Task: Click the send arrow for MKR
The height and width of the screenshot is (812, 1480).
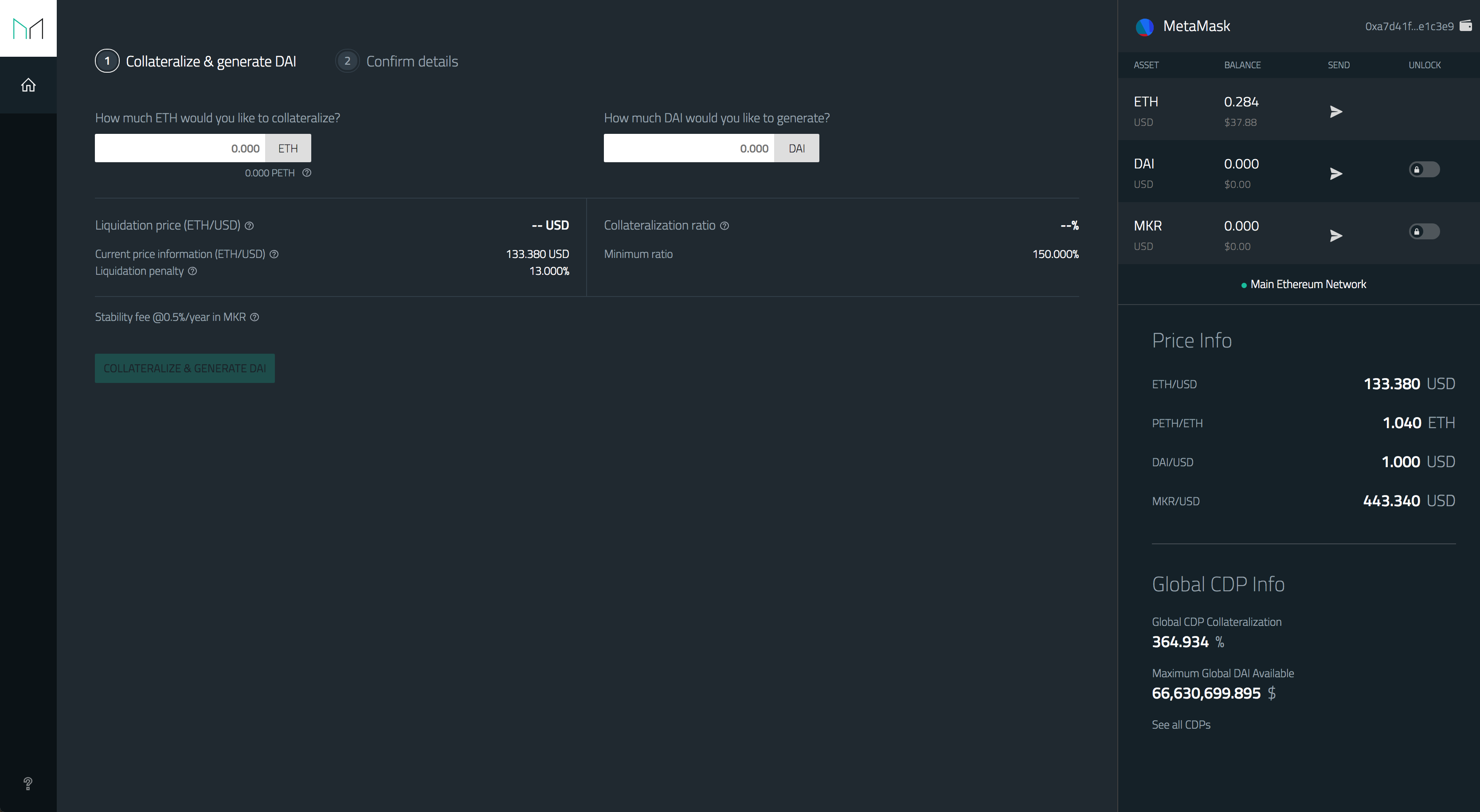Action: 1336,235
